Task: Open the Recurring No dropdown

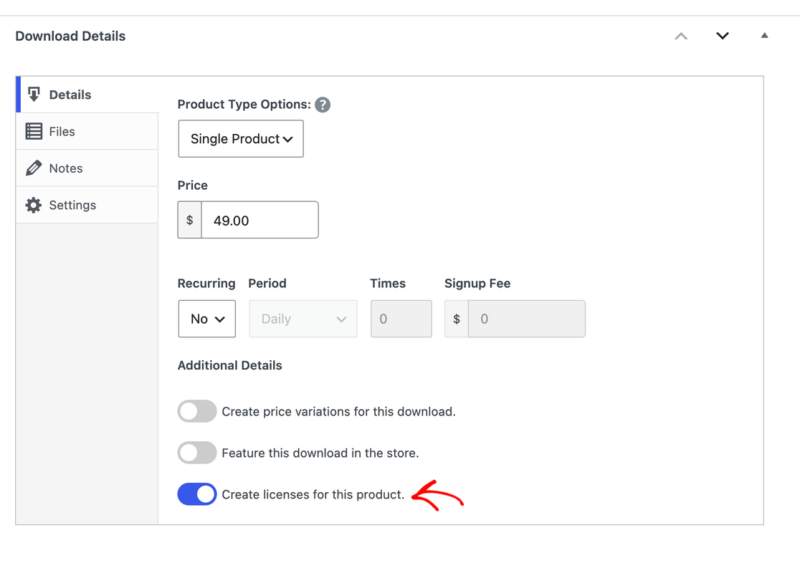Action: point(207,319)
